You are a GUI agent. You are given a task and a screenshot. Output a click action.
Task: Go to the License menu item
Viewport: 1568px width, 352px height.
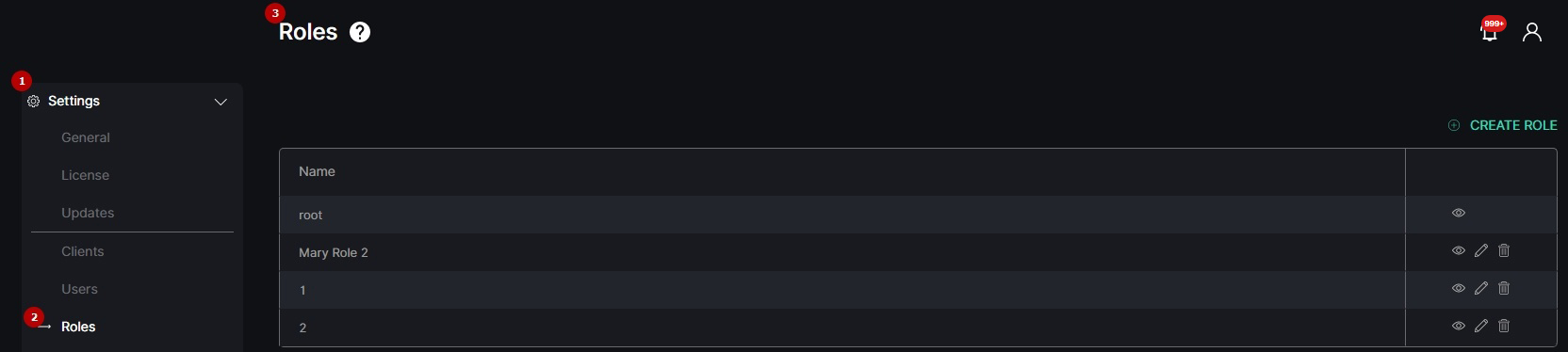(x=86, y=175)
